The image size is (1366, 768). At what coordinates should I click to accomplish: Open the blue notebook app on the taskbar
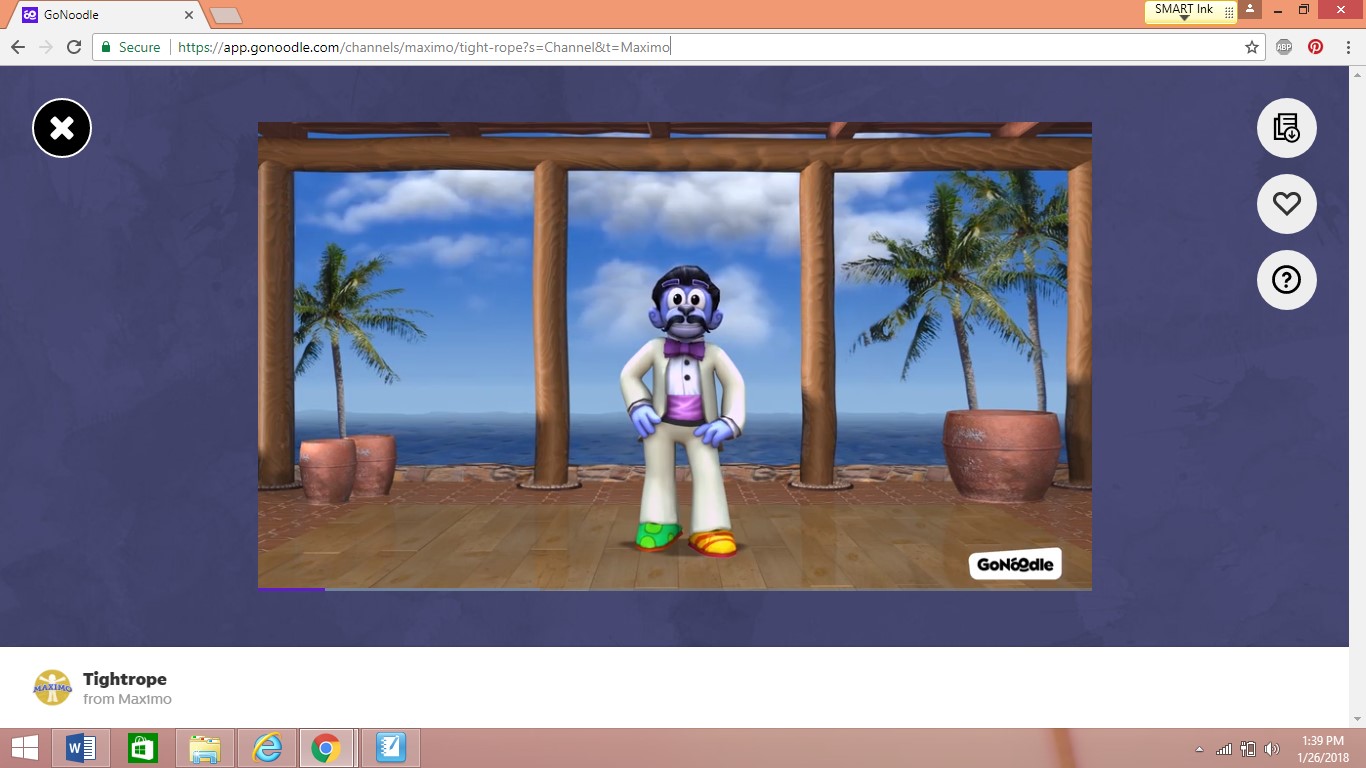390,748
